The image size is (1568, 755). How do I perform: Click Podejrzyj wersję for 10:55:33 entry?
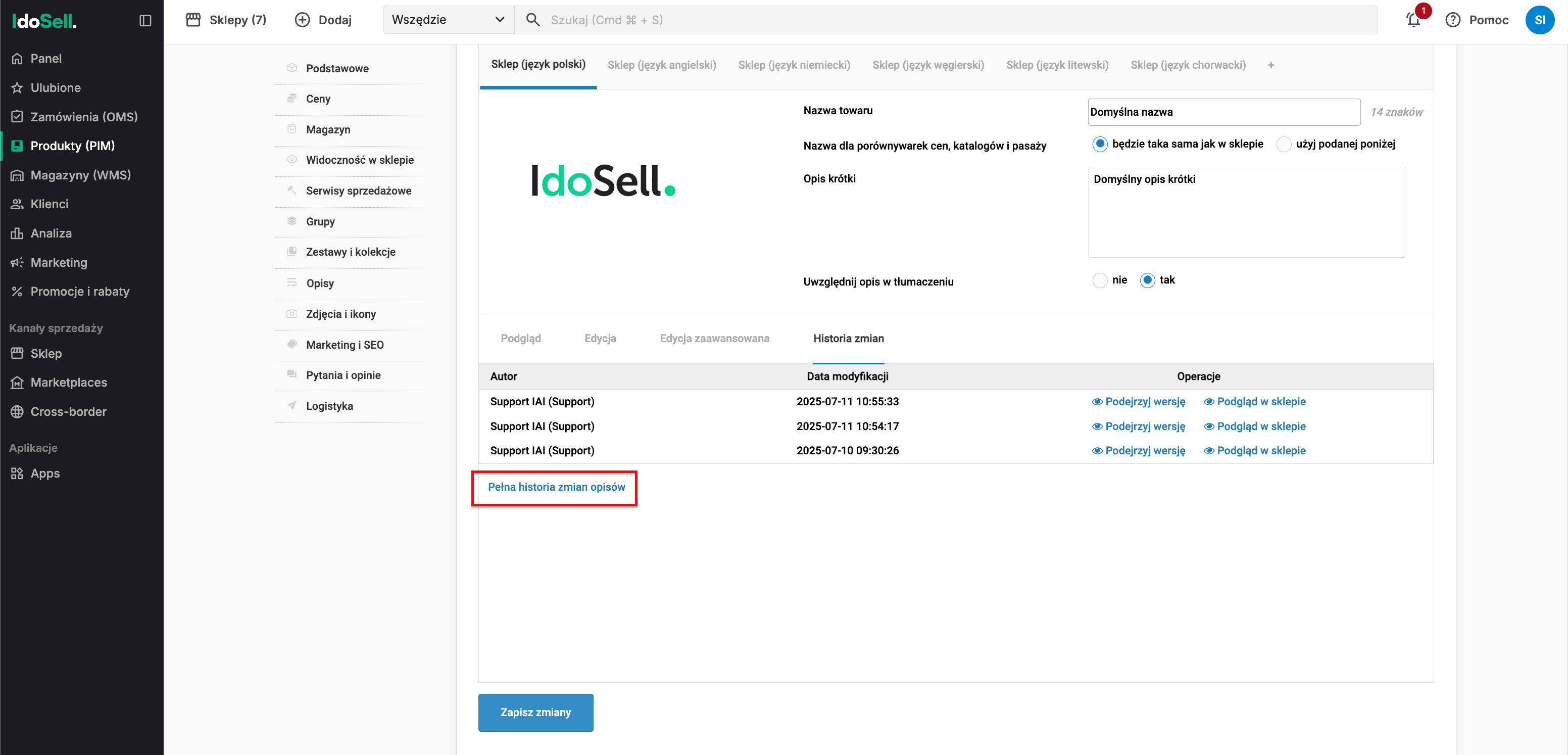point(1138,402)
